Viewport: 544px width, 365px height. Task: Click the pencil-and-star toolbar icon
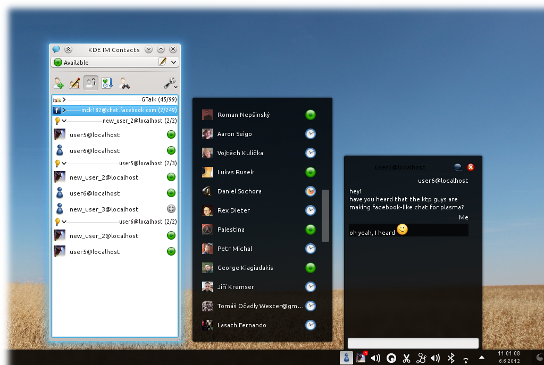[x=75, y=83]
